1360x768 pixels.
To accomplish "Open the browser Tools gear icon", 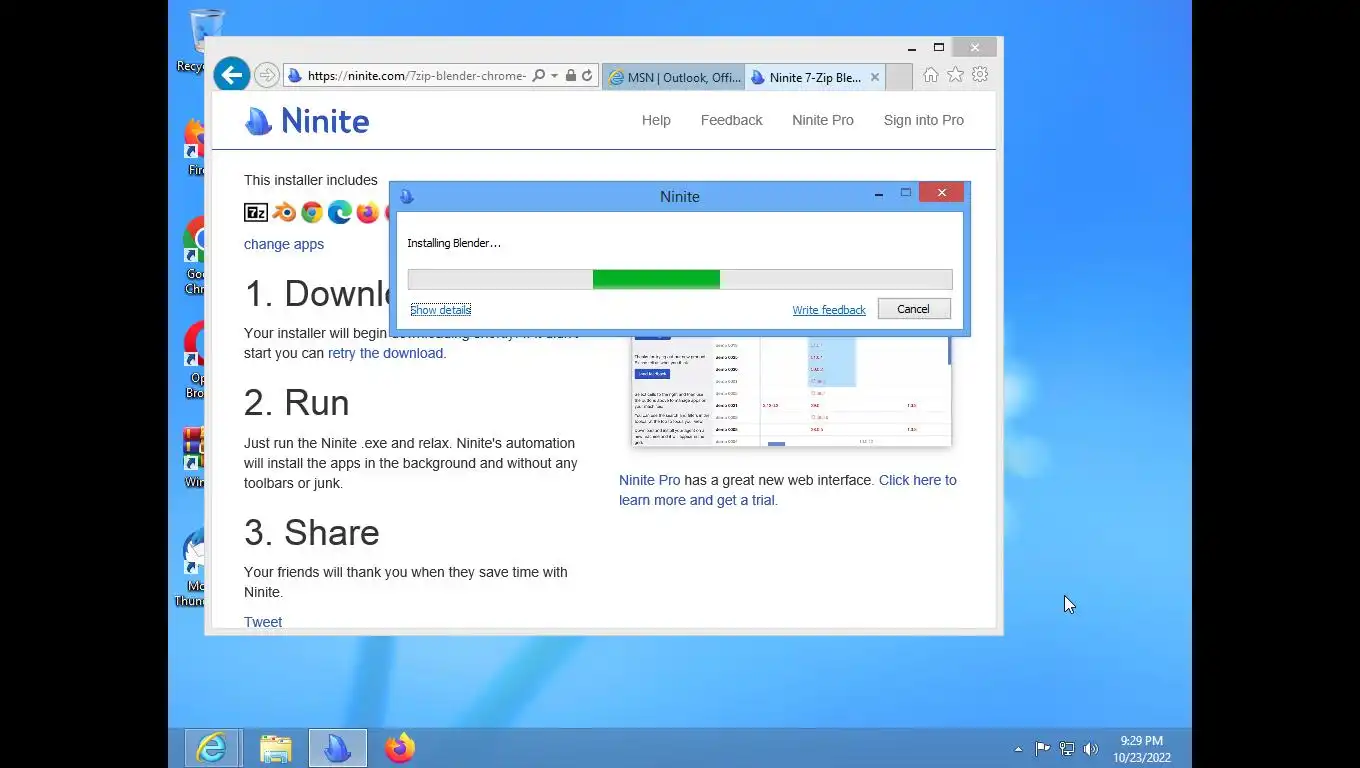I will 980,75.
